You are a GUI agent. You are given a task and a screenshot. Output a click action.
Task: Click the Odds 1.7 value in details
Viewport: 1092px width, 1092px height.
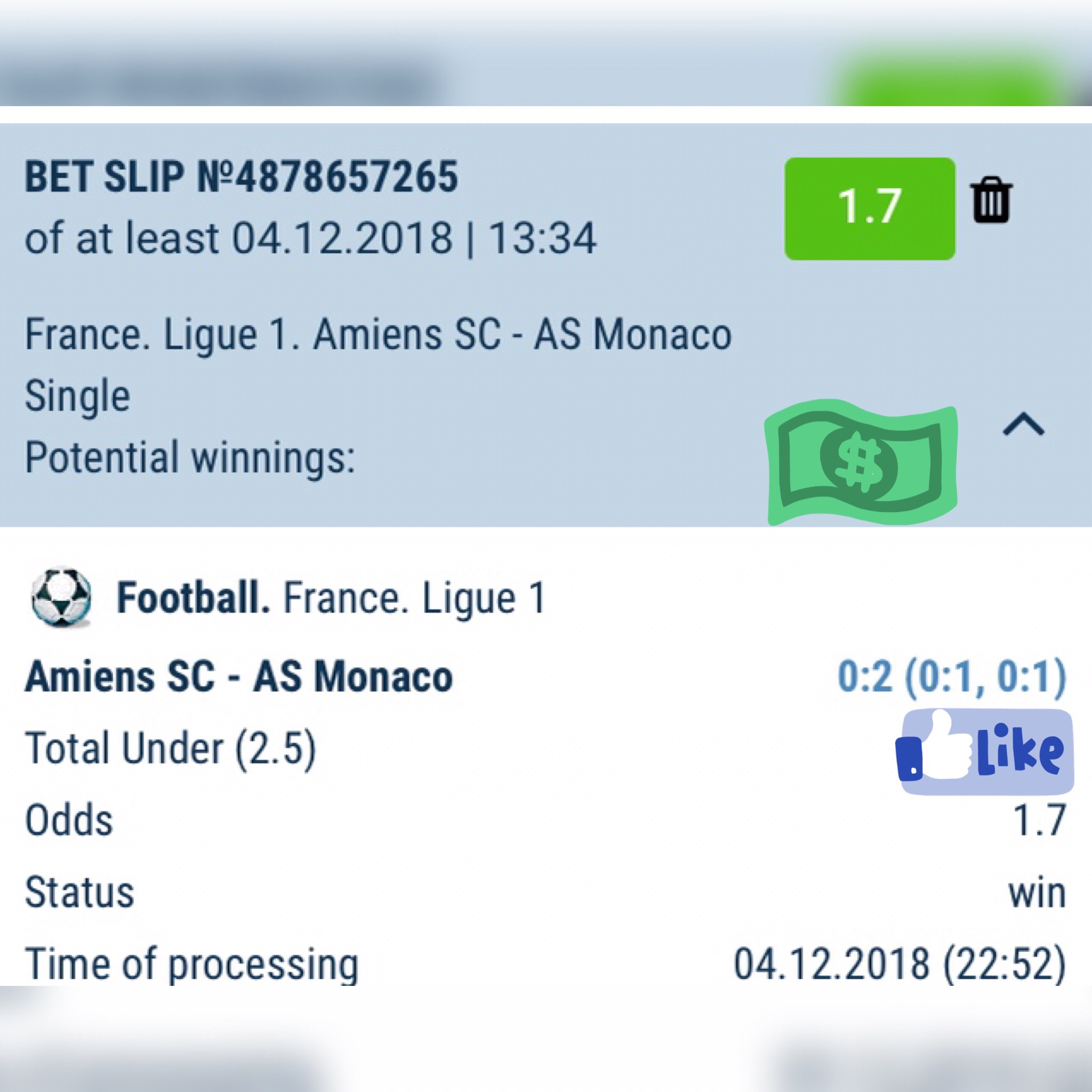pos(1039,820)
